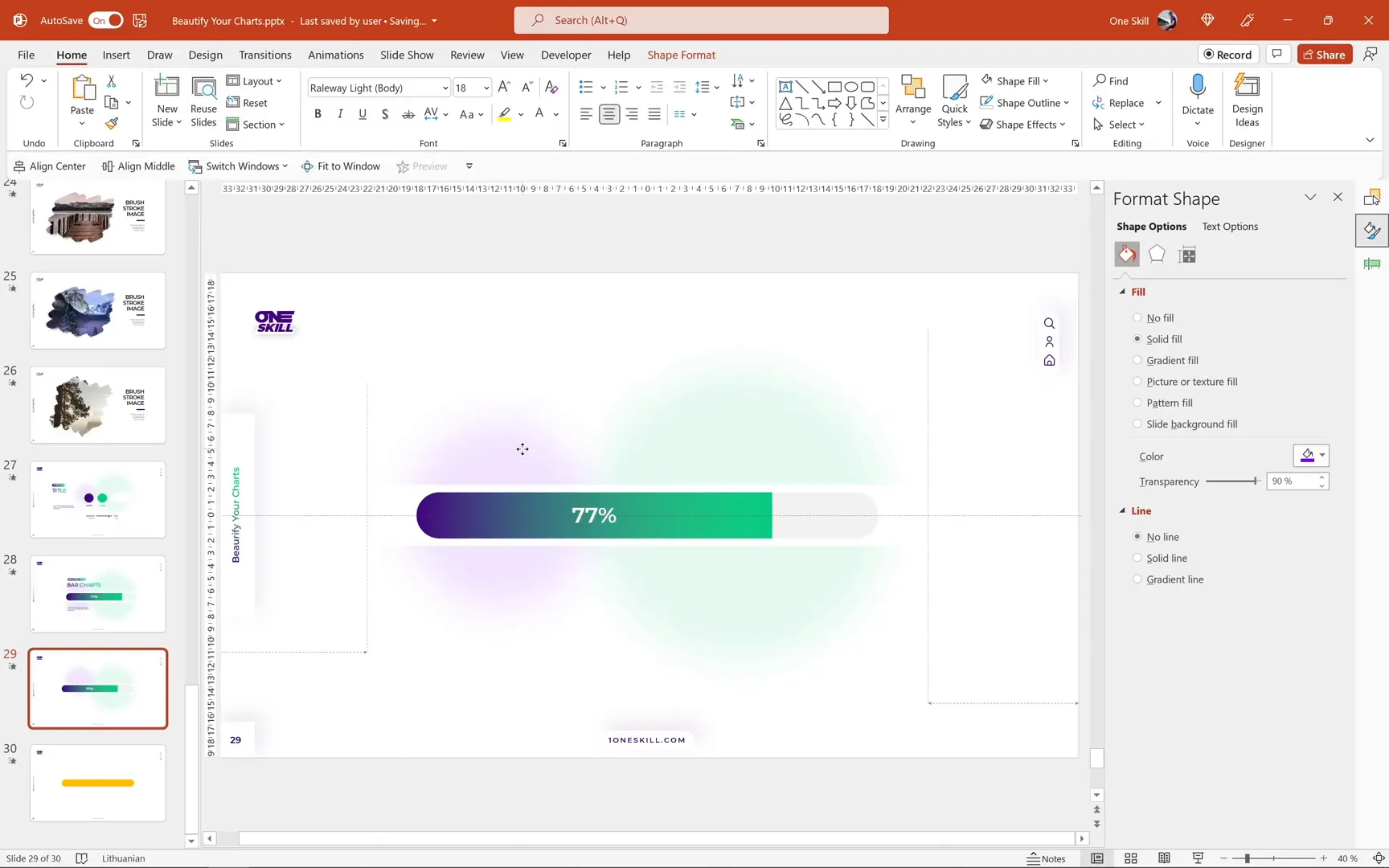Open the Layout dropdown
The width and height of the screenshot is (1389, 868).
[x=254, y=81]
